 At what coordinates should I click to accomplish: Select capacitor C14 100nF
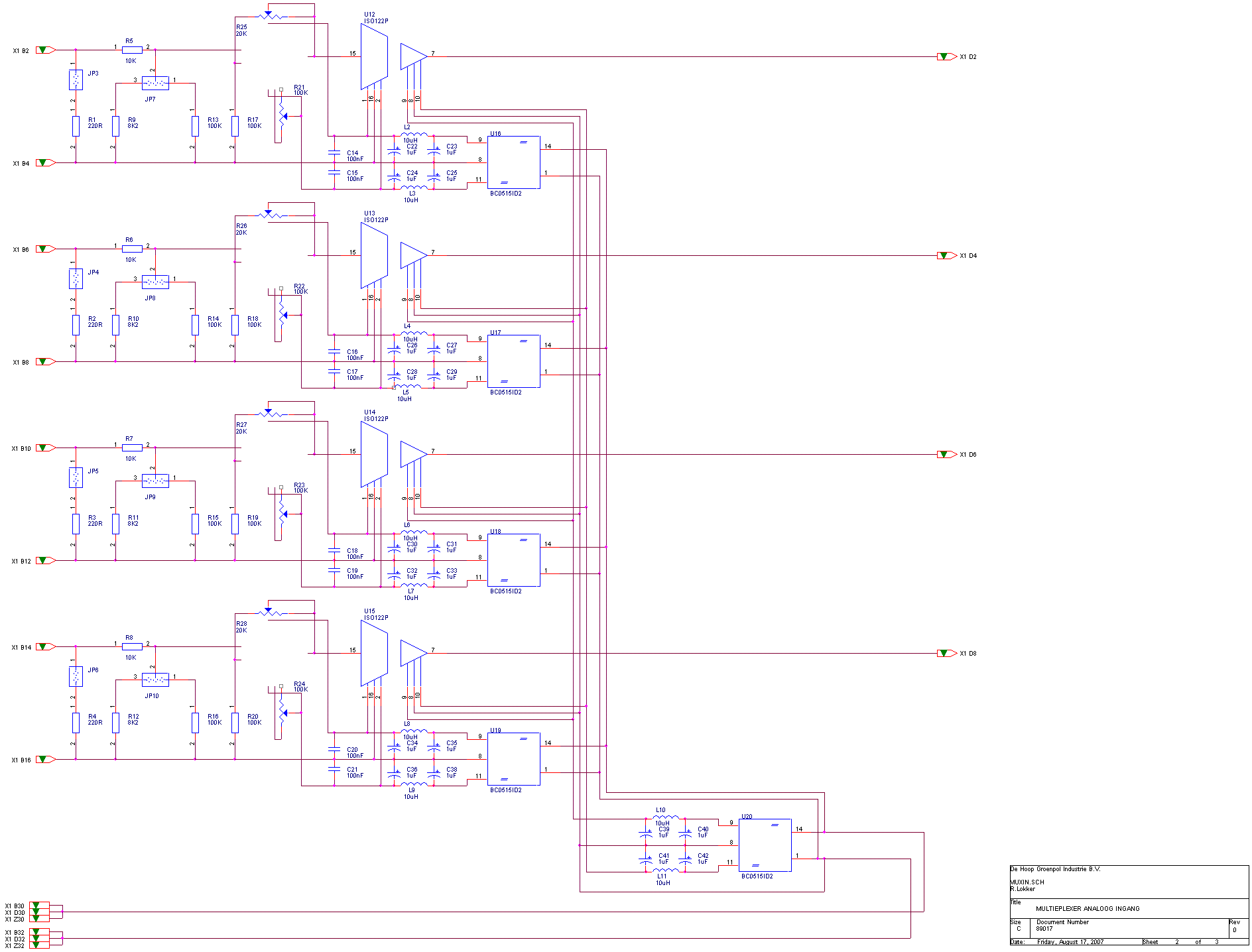point(334,153)
